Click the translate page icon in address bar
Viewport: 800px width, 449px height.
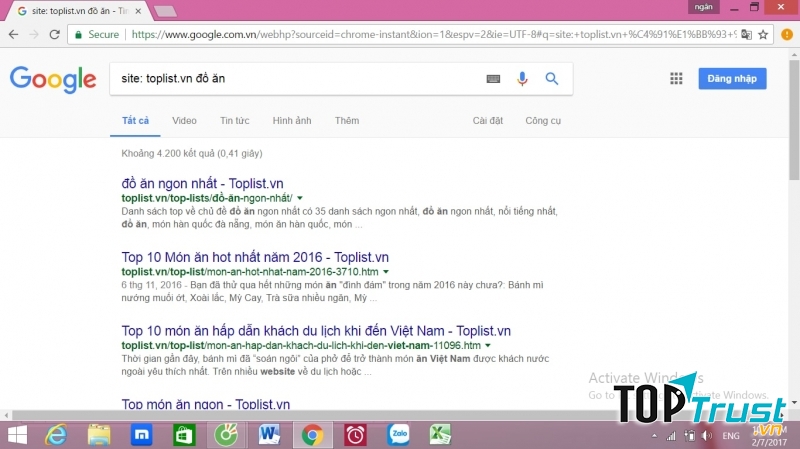click(x=745, y=33)
